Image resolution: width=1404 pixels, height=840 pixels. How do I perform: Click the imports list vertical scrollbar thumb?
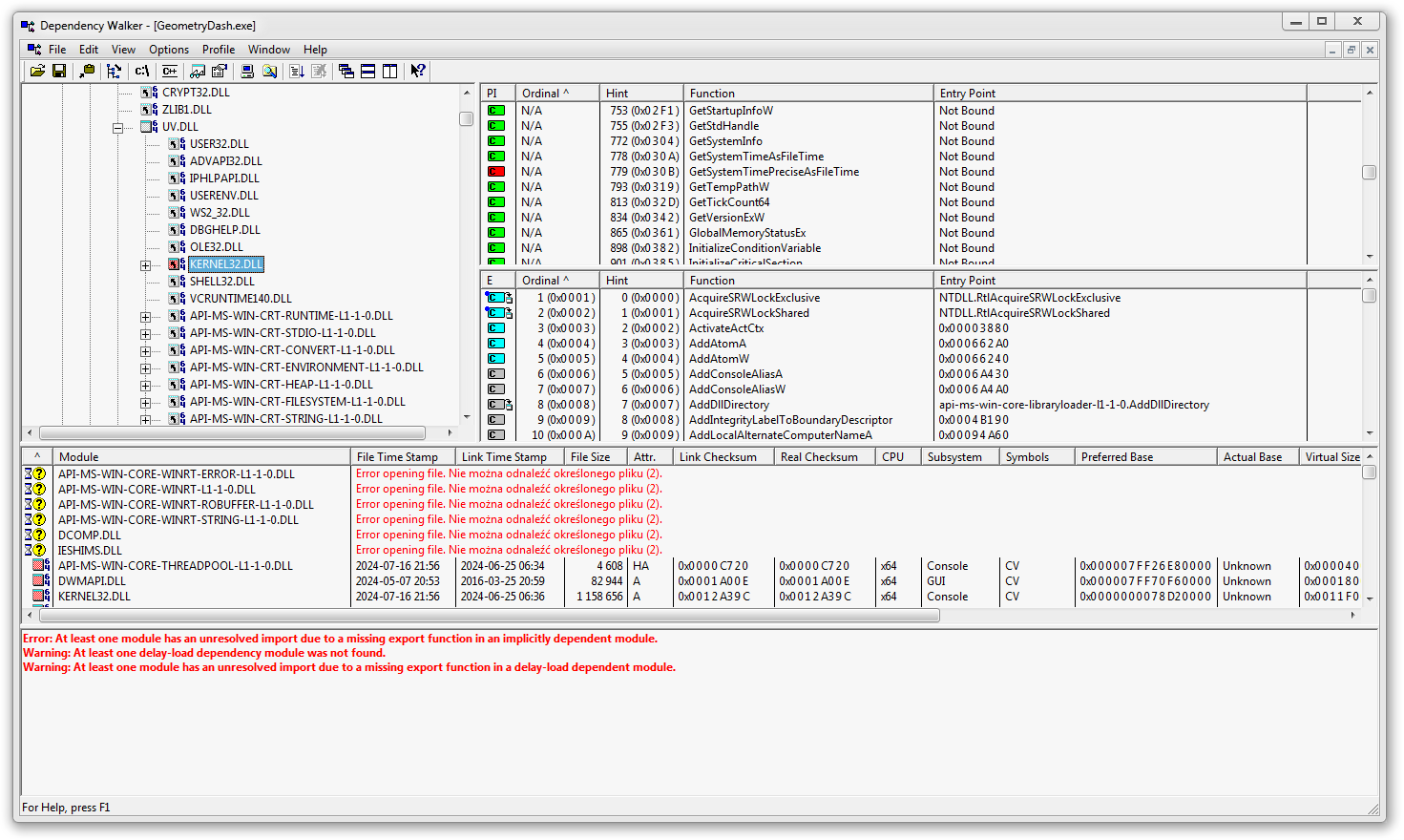[x=1369, y=172]
